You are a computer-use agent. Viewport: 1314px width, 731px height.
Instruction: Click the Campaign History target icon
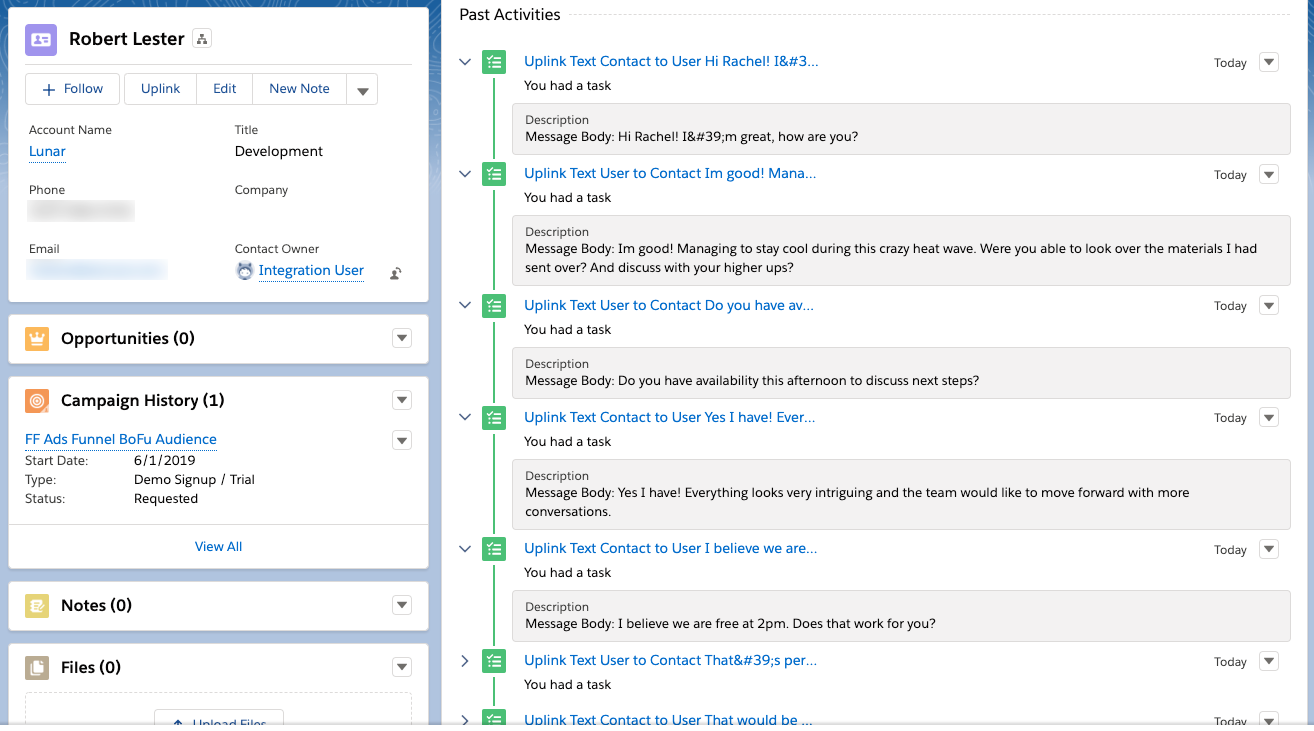37,401
